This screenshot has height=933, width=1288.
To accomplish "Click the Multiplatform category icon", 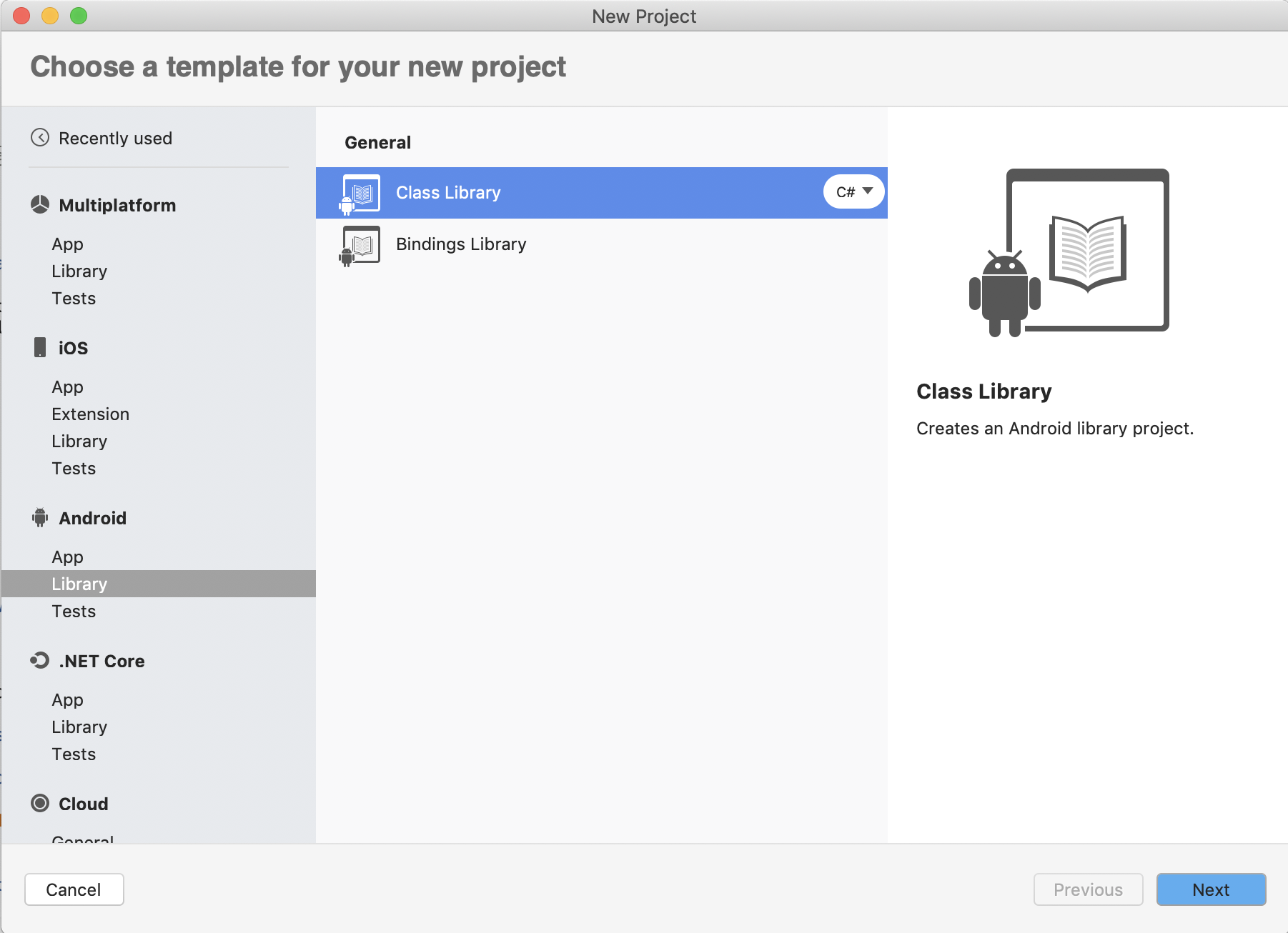I will click(x=40, y=205).
